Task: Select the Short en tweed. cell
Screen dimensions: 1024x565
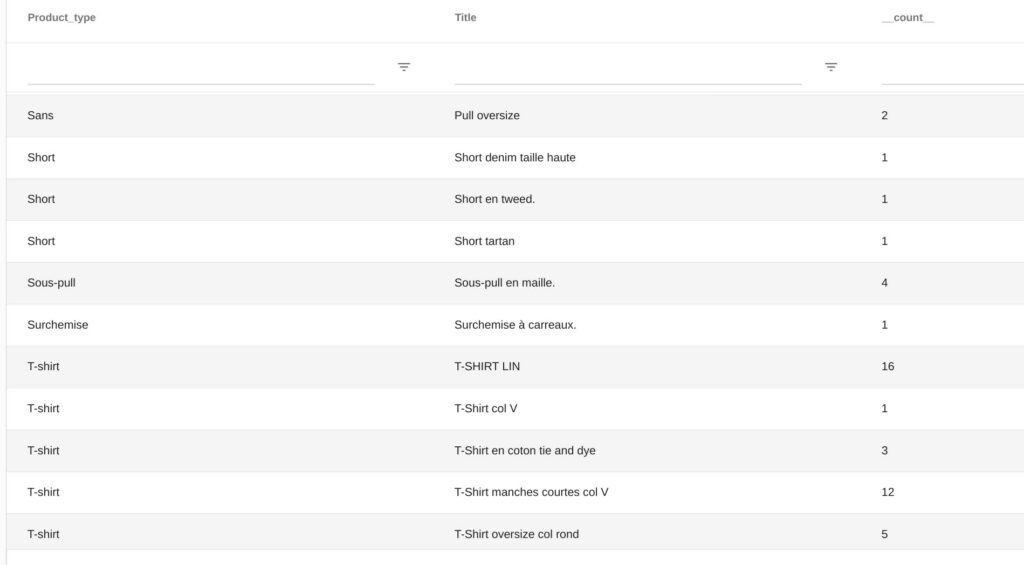Action: point(494,199)
